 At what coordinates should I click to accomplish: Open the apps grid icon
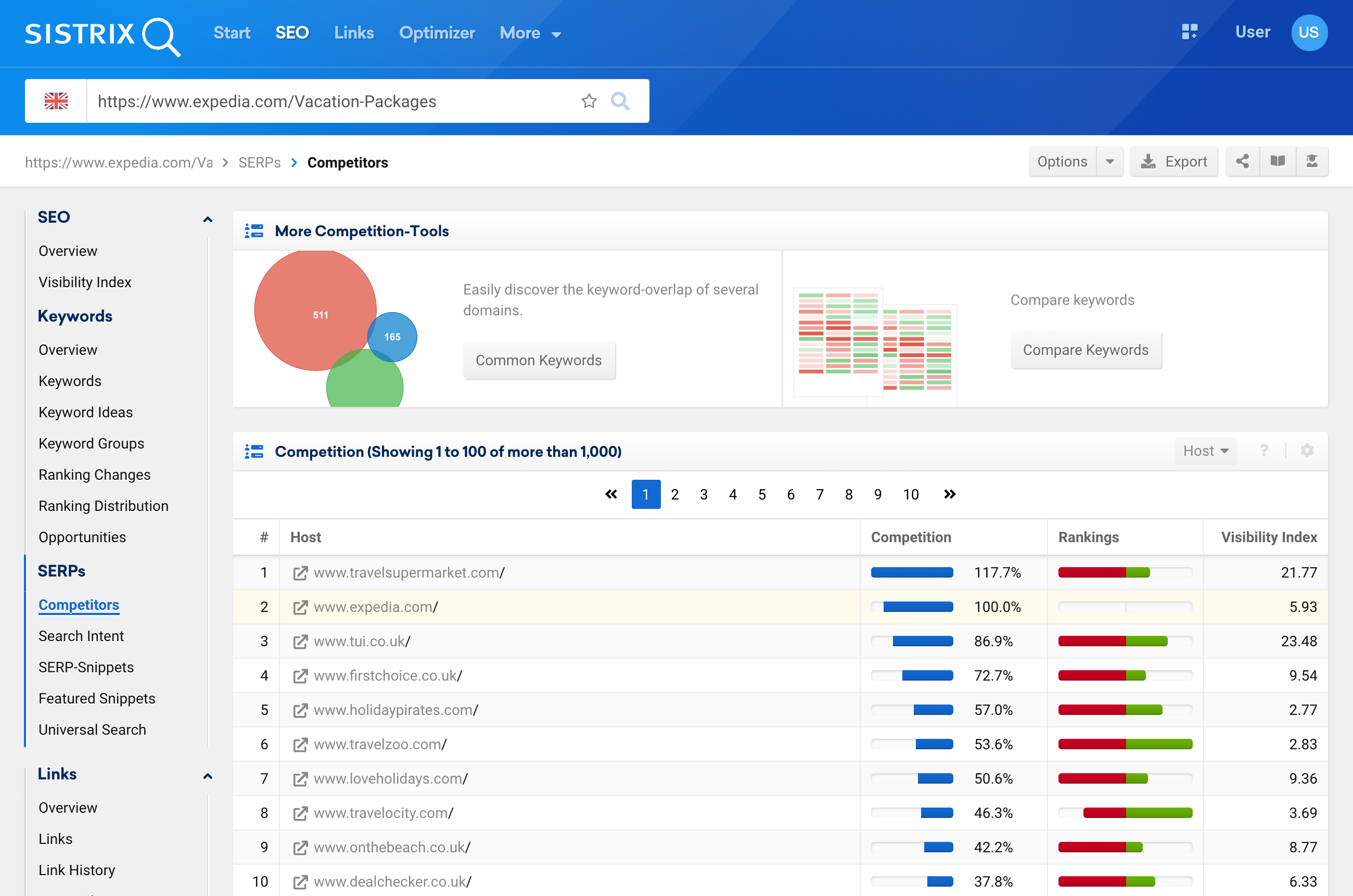point(1190,32)
